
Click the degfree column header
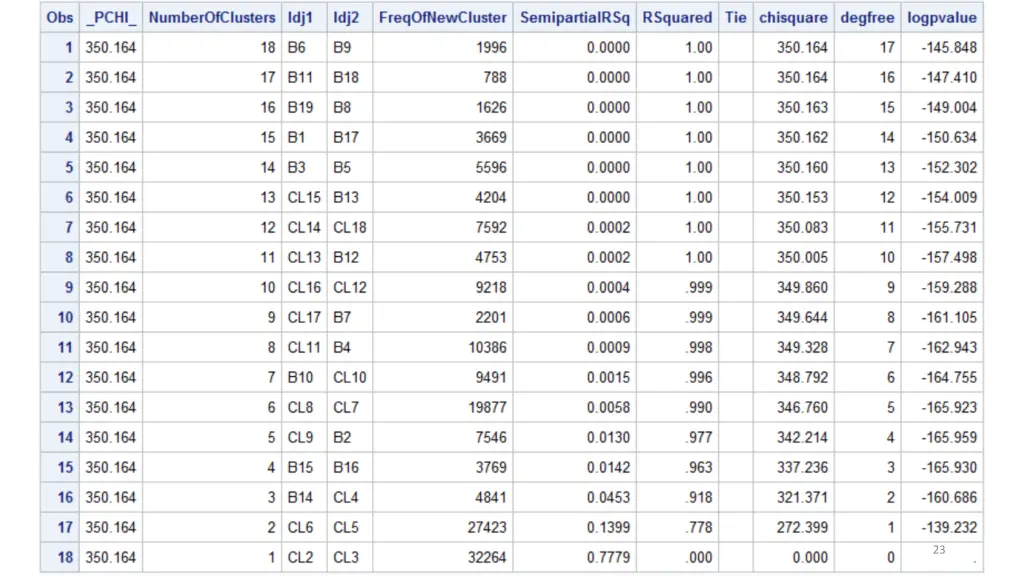(x=867, y=18)
